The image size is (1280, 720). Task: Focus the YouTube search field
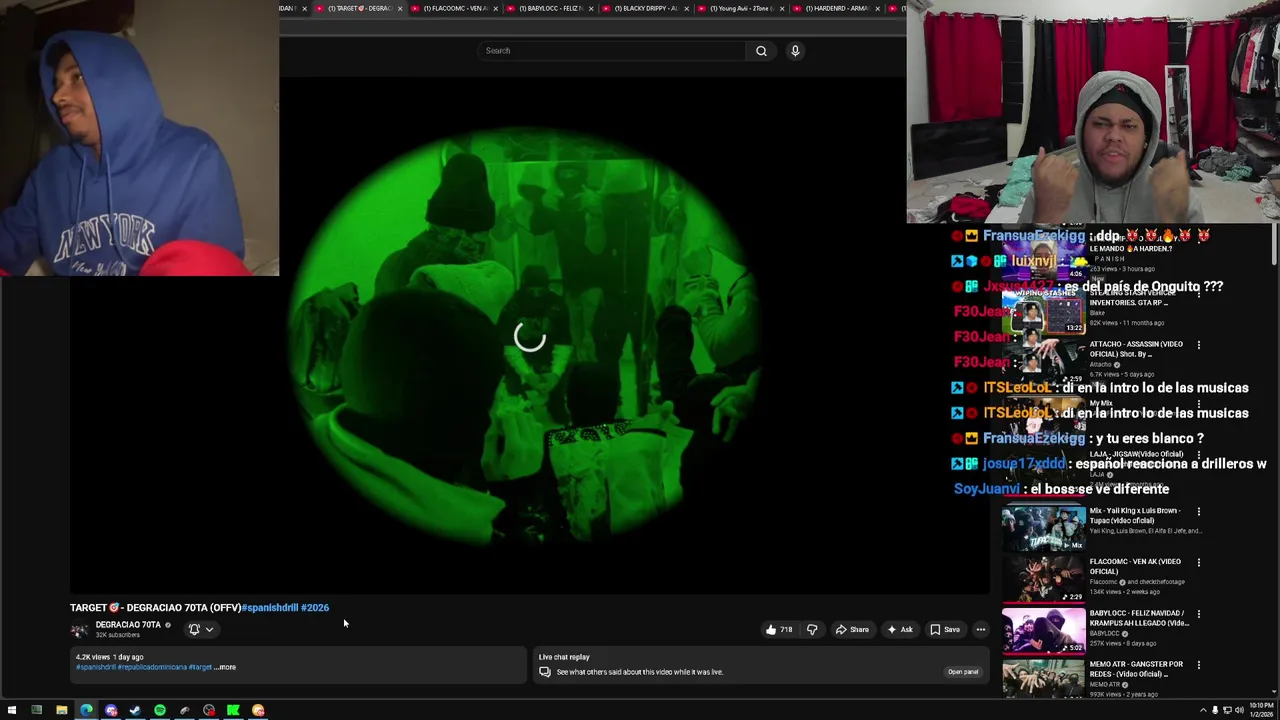click(612, 51)
